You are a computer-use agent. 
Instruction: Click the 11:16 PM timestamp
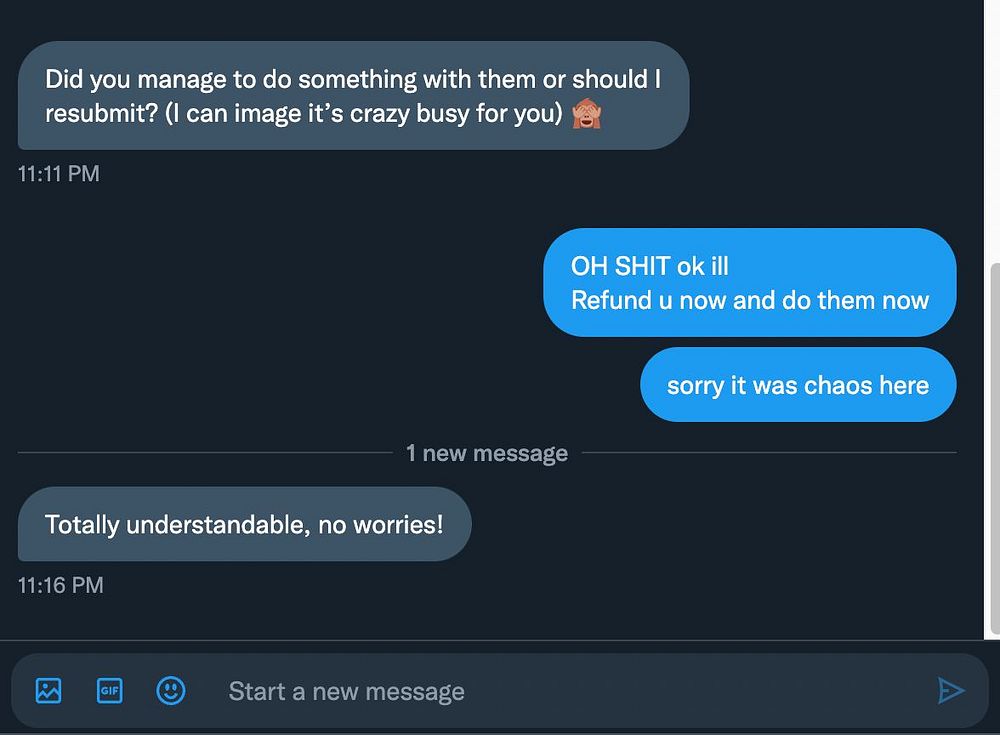[61, 585]
